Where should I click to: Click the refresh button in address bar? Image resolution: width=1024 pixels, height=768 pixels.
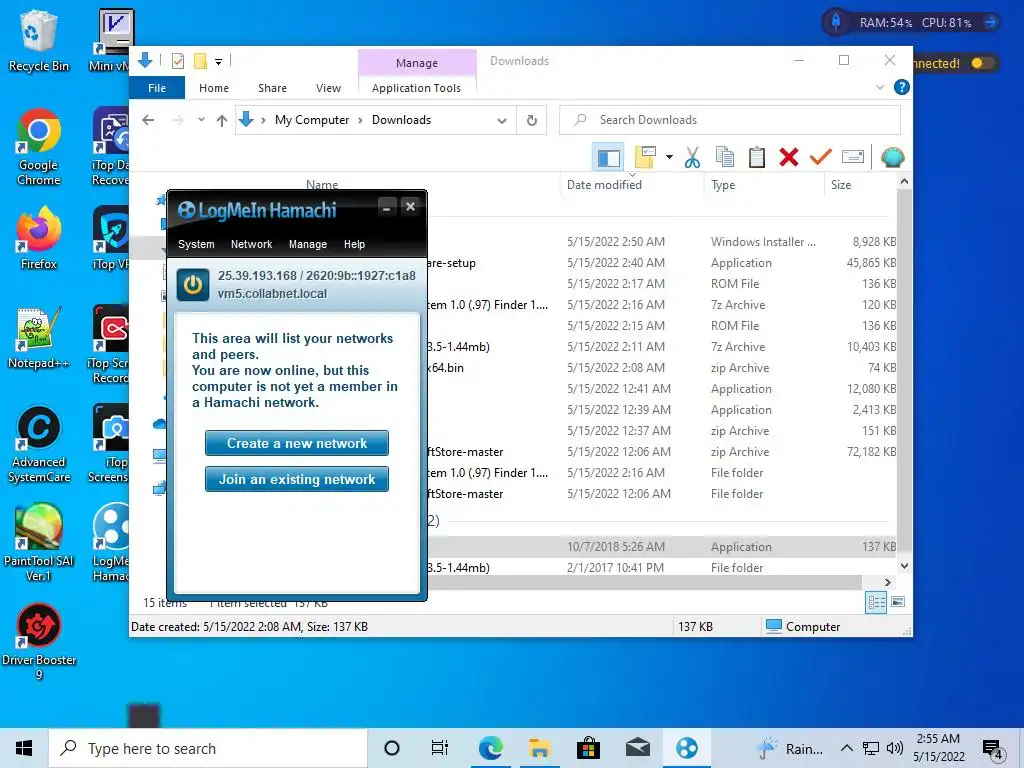coord(532,120)
